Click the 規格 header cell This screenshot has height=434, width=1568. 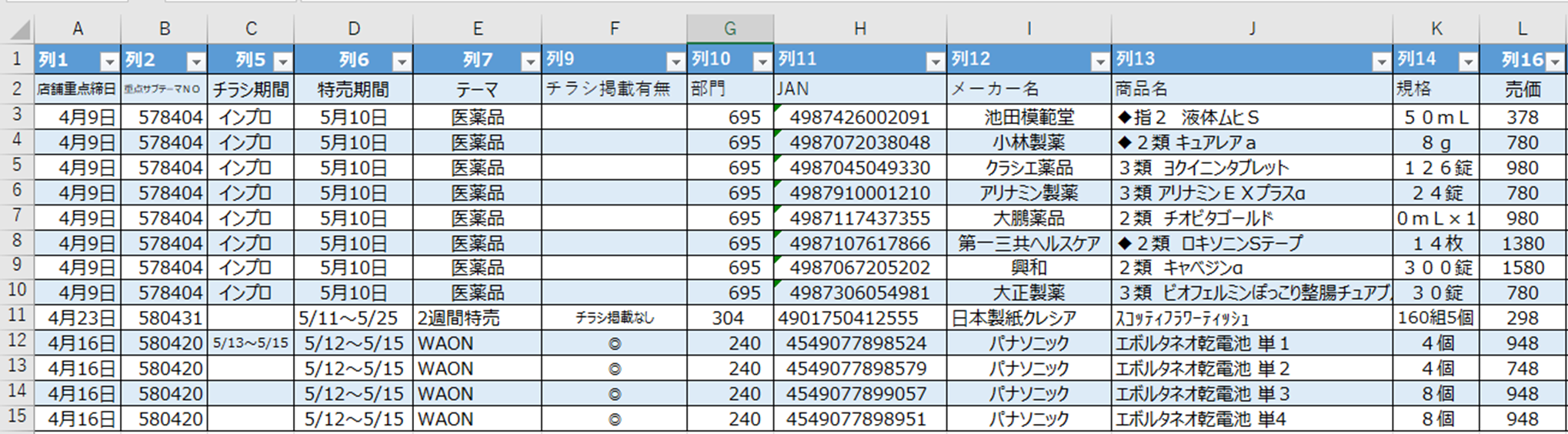pyautogui.click(x=1436, y=89)
